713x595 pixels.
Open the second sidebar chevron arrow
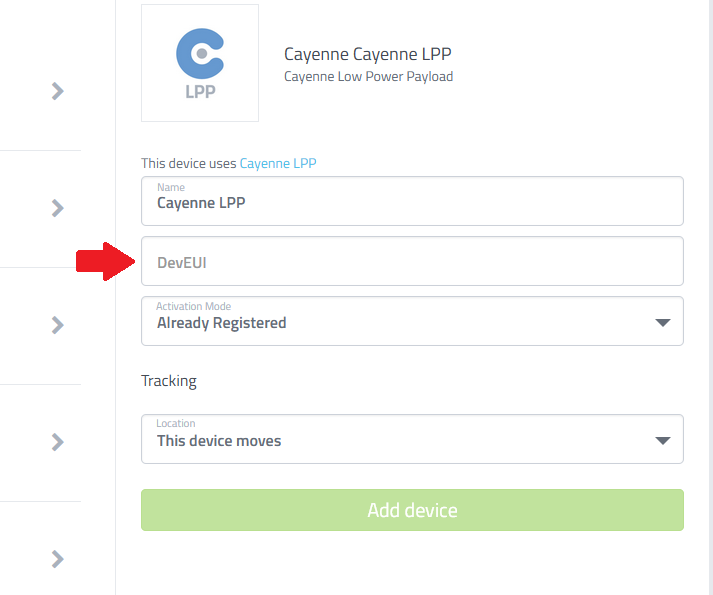pos(58,208)
